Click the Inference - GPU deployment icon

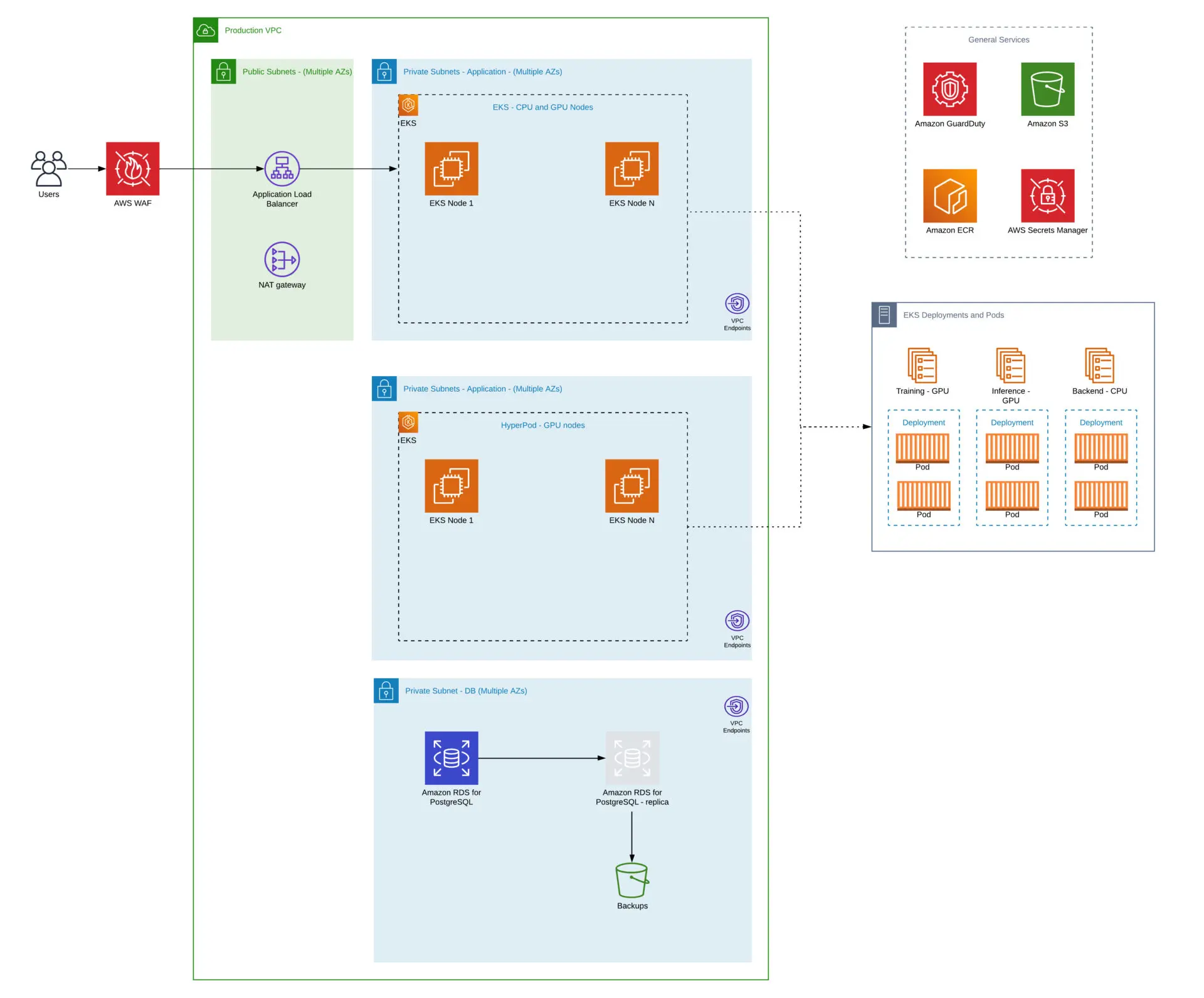[1011, 365]
